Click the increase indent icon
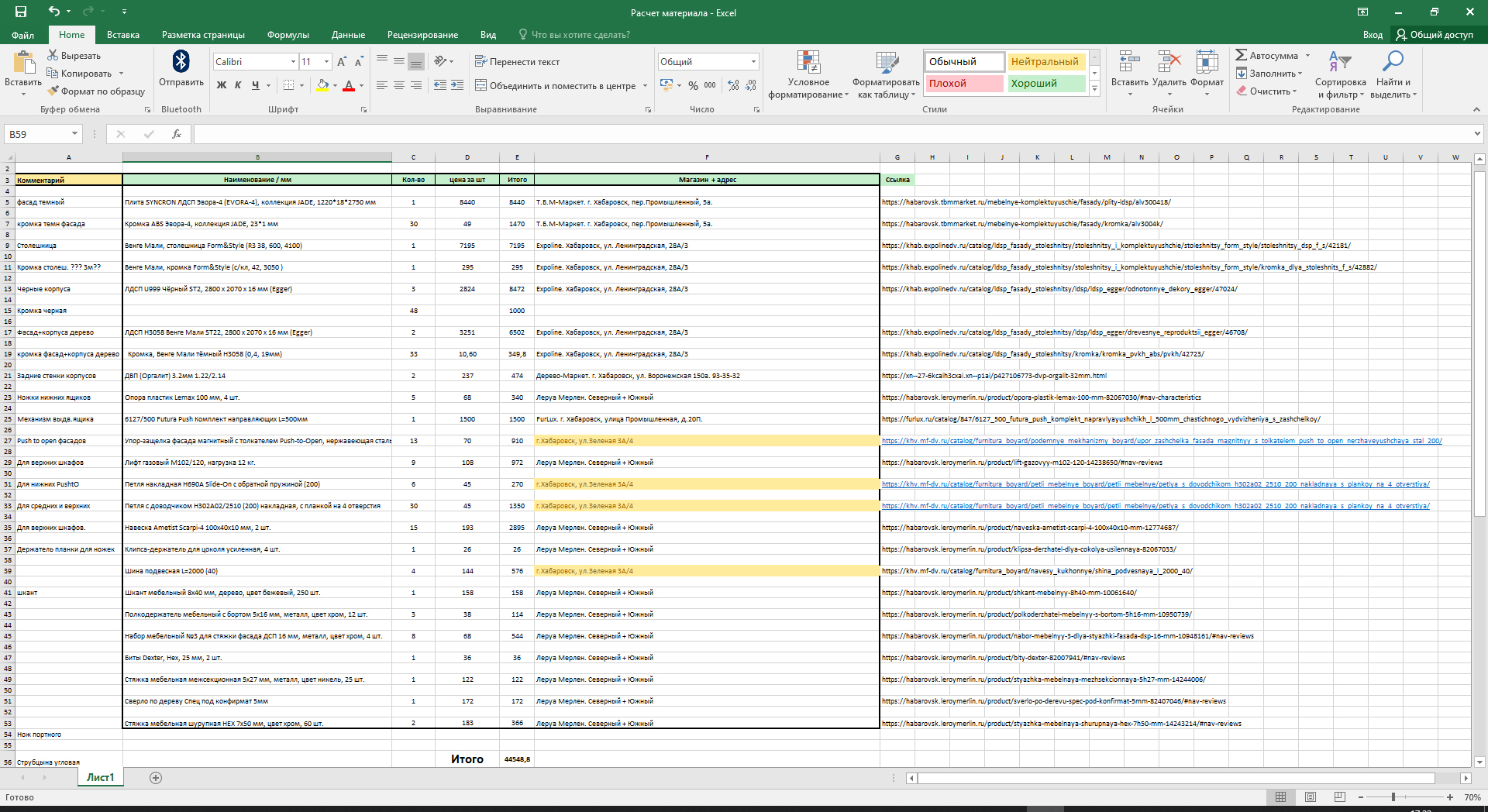The width and height of the screenshot is (1488, 812). tap(457, 85)
